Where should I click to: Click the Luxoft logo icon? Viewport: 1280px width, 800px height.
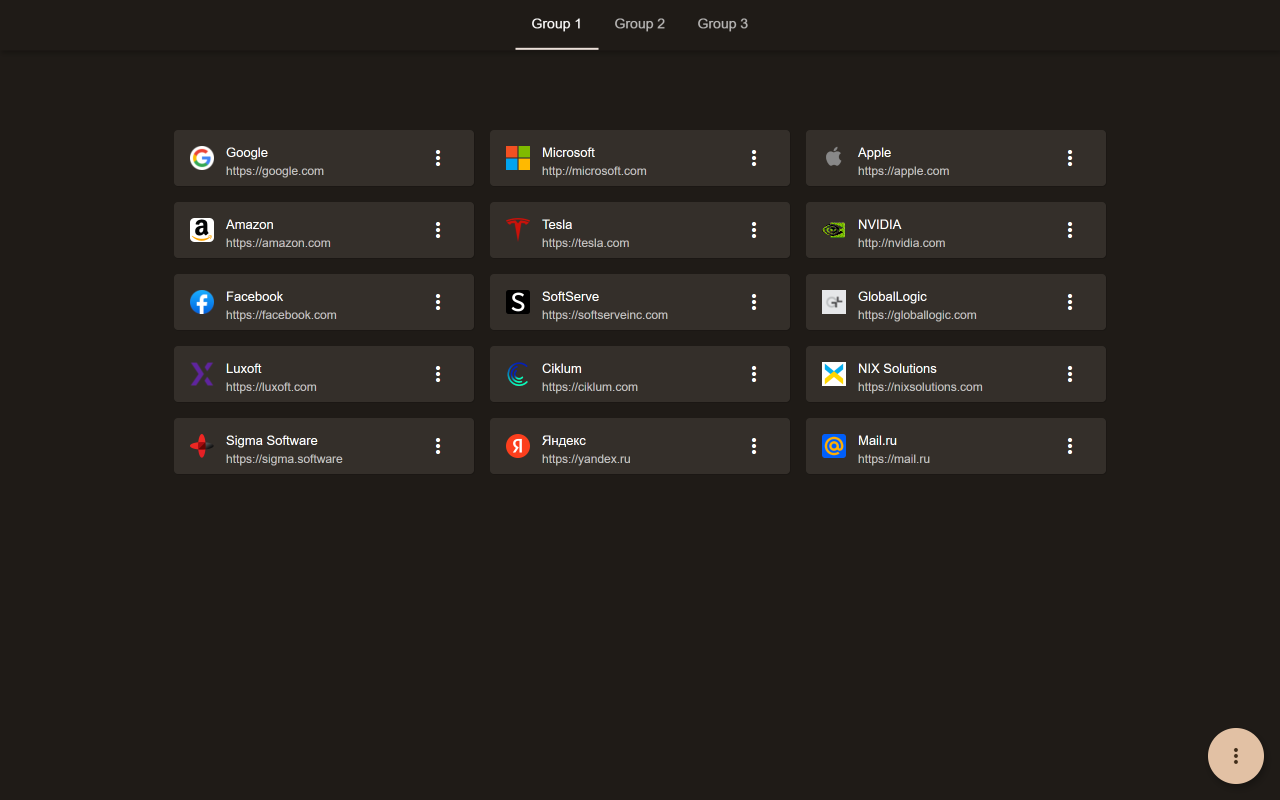coord(202,374)
